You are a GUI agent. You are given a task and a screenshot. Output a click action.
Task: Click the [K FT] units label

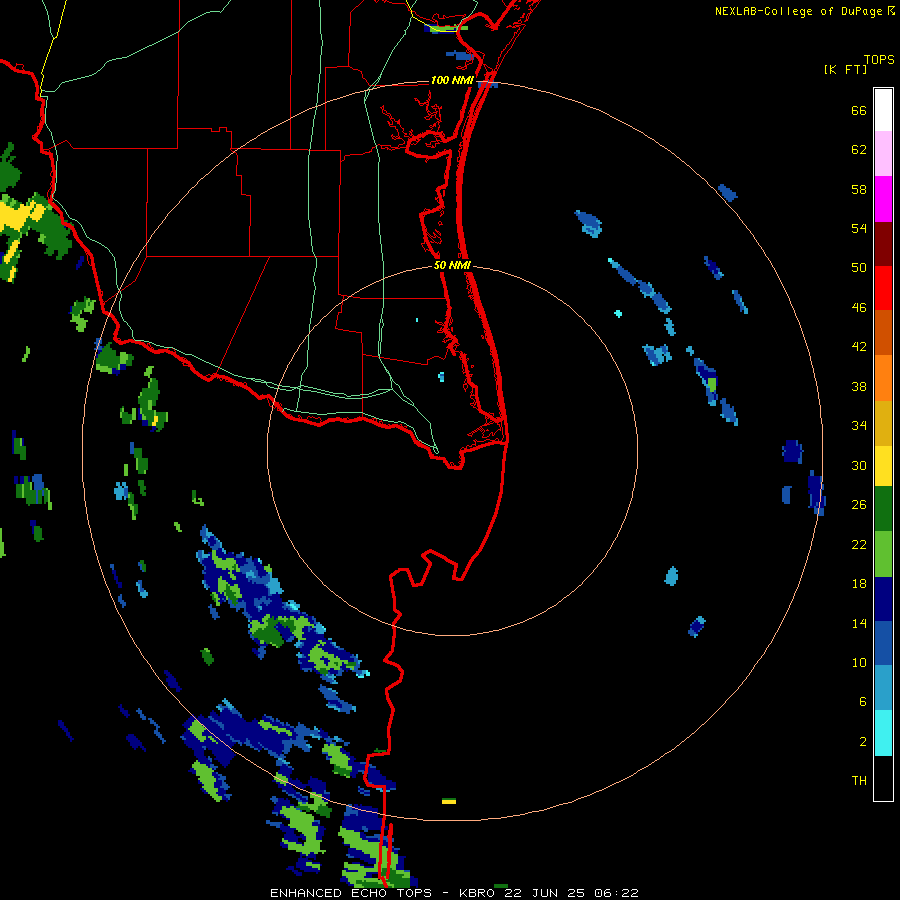[845, 69]
